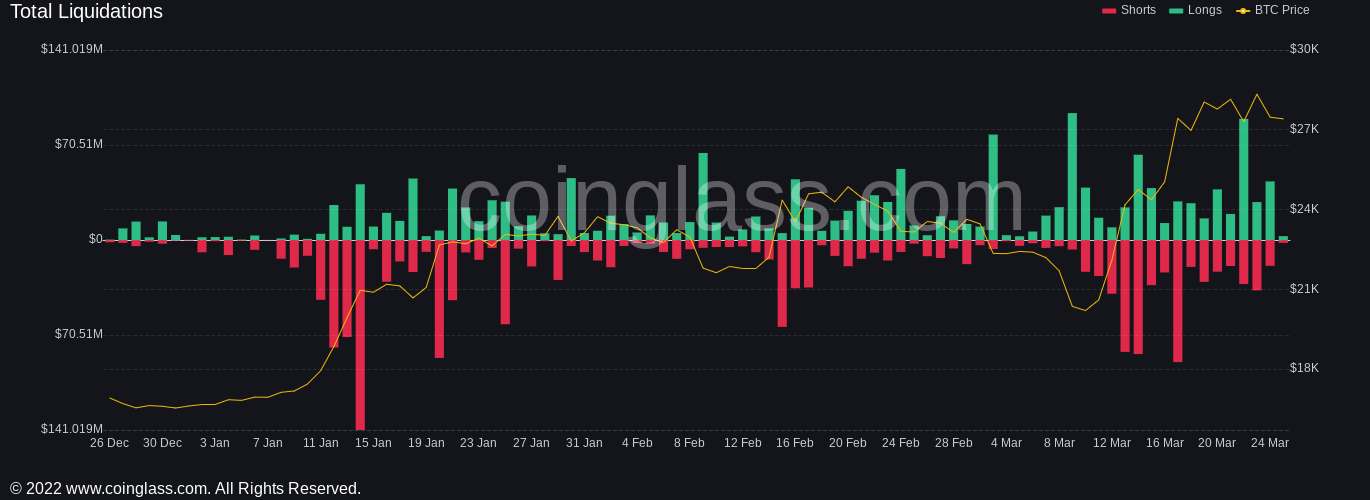Image resolution: width=1370 pixels, height=500 pixels.
Task: Click the red Shorts legend color marker
Action: point(1108,10)
